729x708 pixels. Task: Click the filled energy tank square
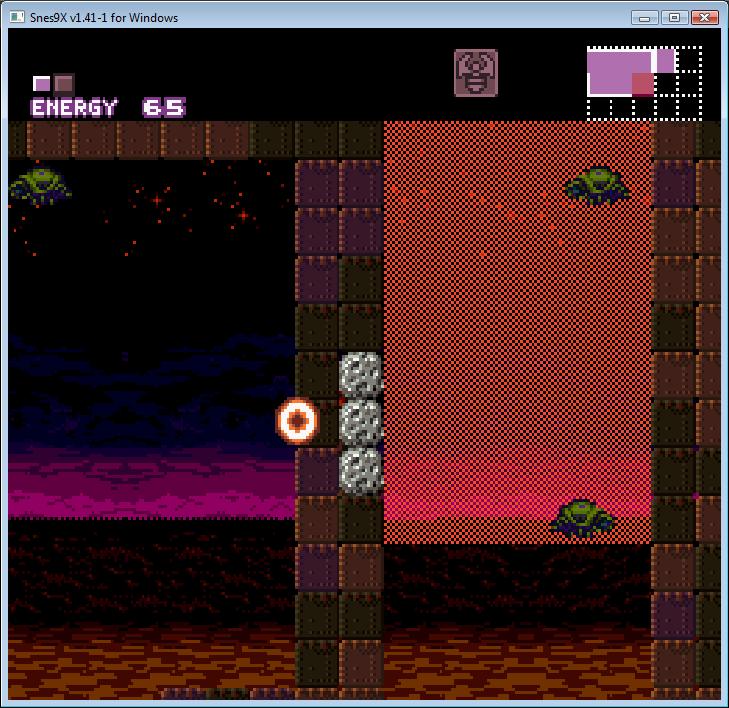41,84
